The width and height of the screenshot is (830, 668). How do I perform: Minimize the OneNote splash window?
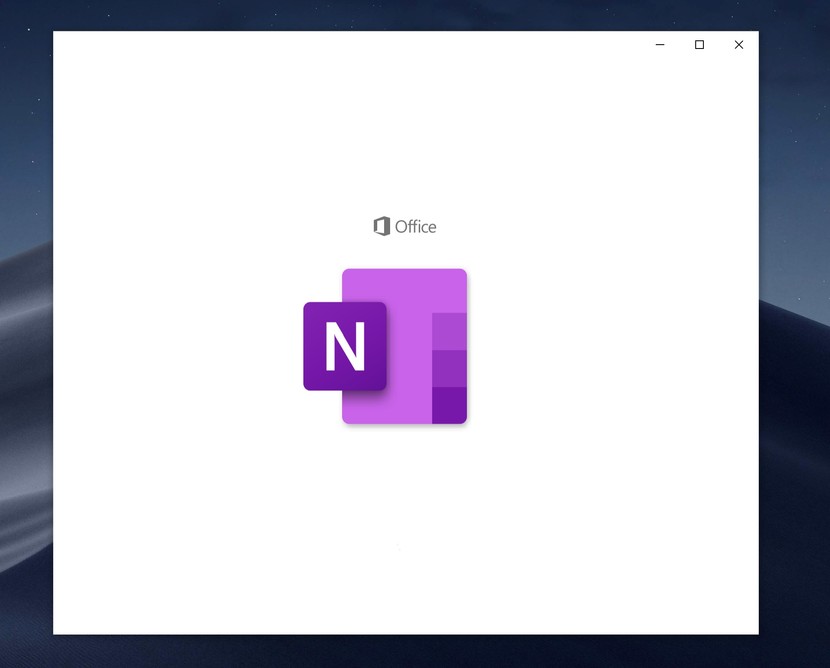coord(658,45)
